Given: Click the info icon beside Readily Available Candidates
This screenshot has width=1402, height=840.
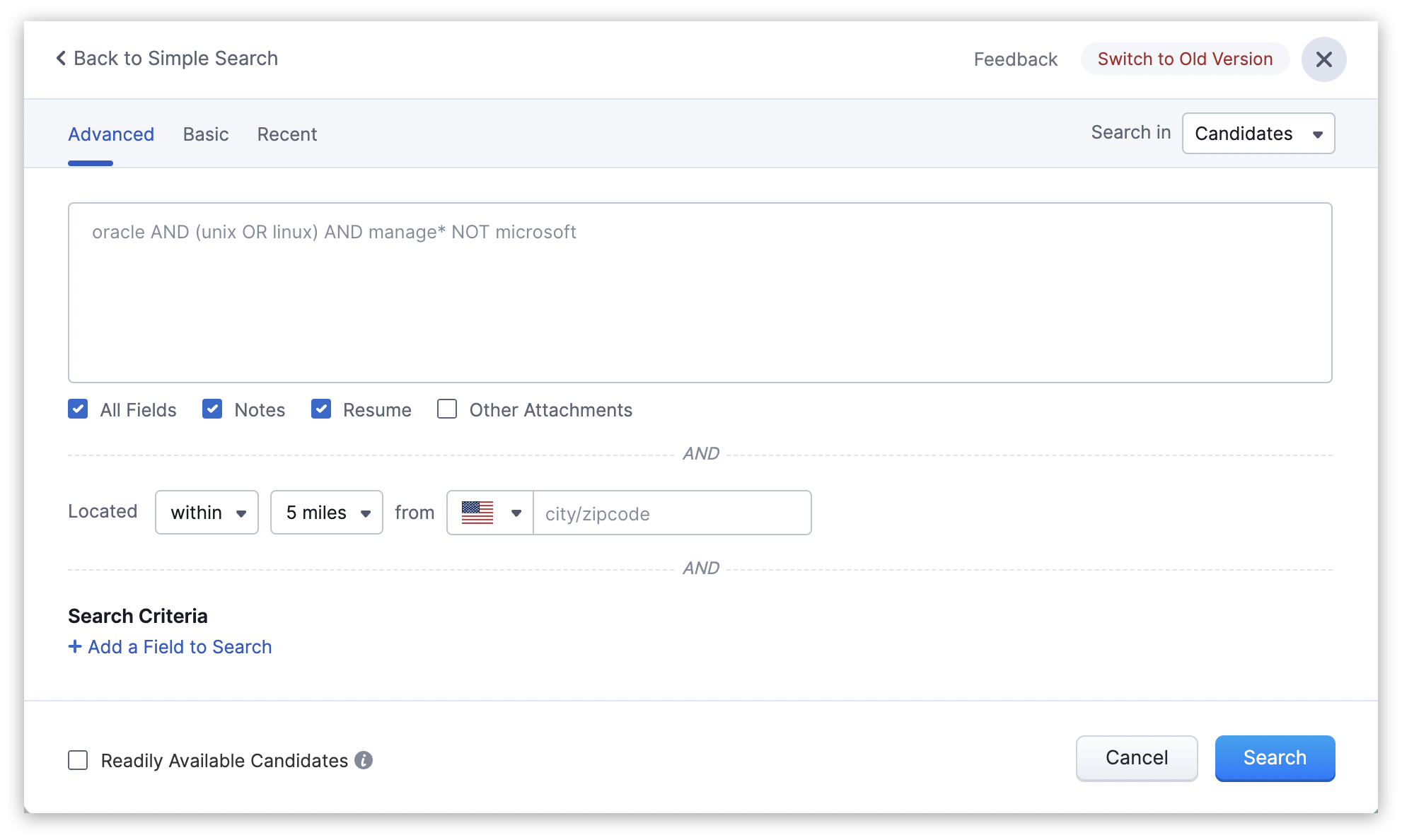Looking at the screenshot, I should pyautogui.click(x=364, y=760).
